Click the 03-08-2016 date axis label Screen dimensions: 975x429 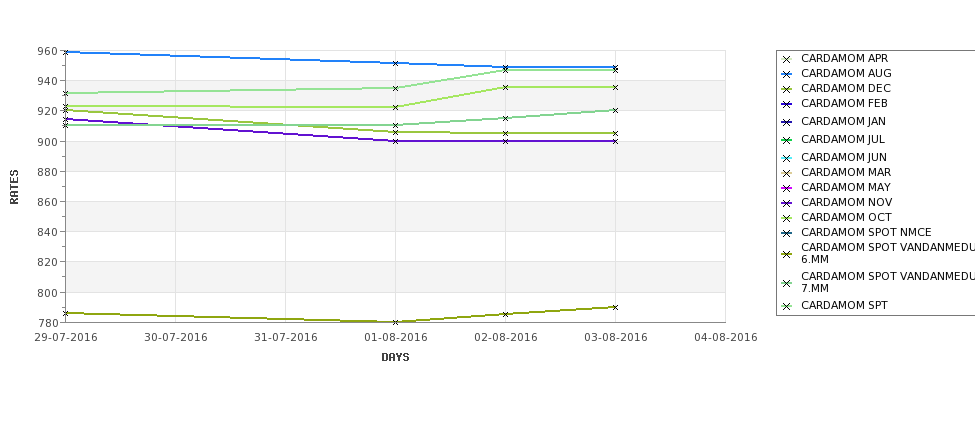point(616,338)
